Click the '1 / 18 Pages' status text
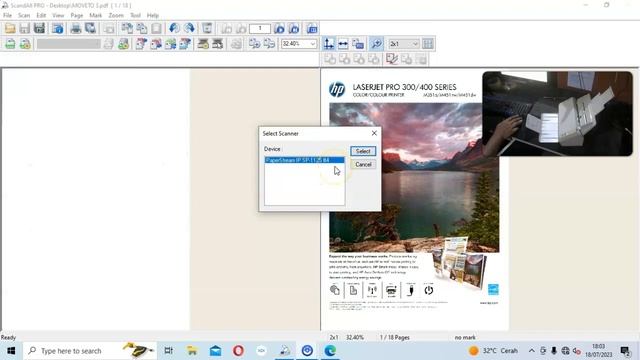640x360 pixels. (x=394, y=338)
